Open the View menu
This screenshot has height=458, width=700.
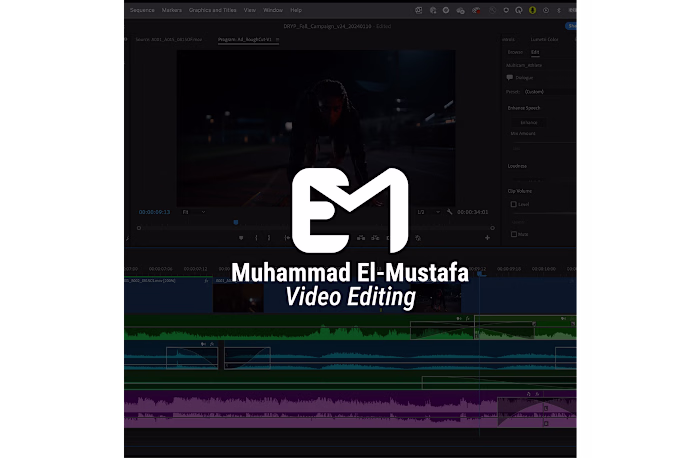(250, 10)
